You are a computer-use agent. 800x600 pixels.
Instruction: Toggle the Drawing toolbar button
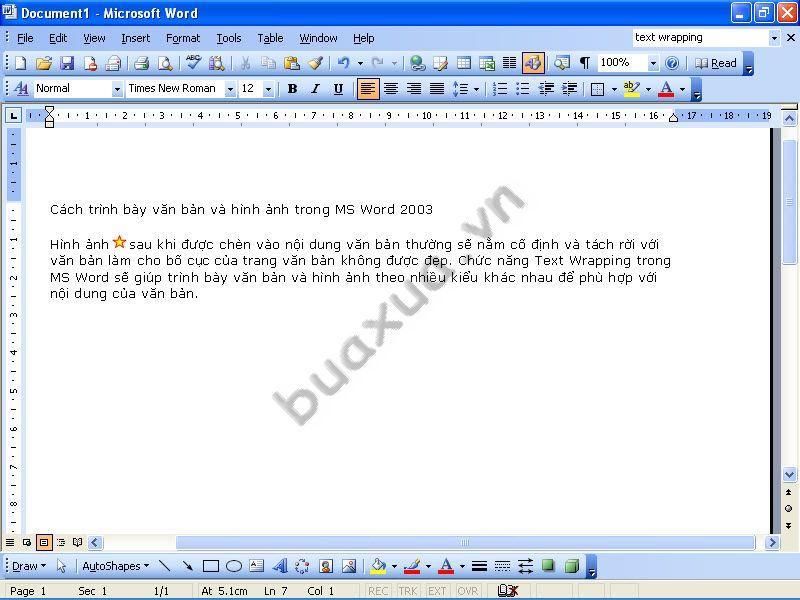point(533,63)
